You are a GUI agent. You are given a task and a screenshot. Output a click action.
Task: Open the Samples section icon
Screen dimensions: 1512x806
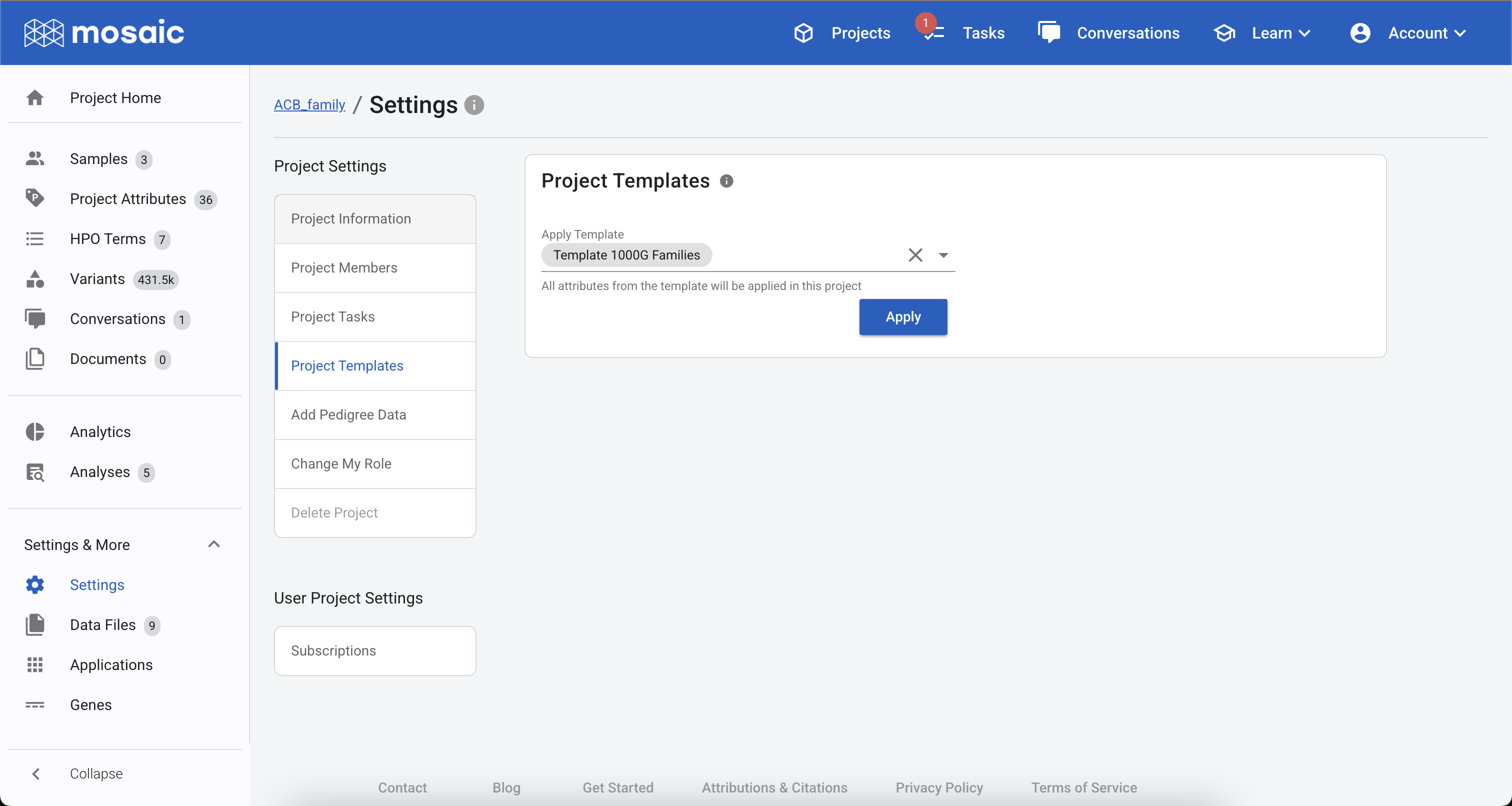click(x=35, y=159)
